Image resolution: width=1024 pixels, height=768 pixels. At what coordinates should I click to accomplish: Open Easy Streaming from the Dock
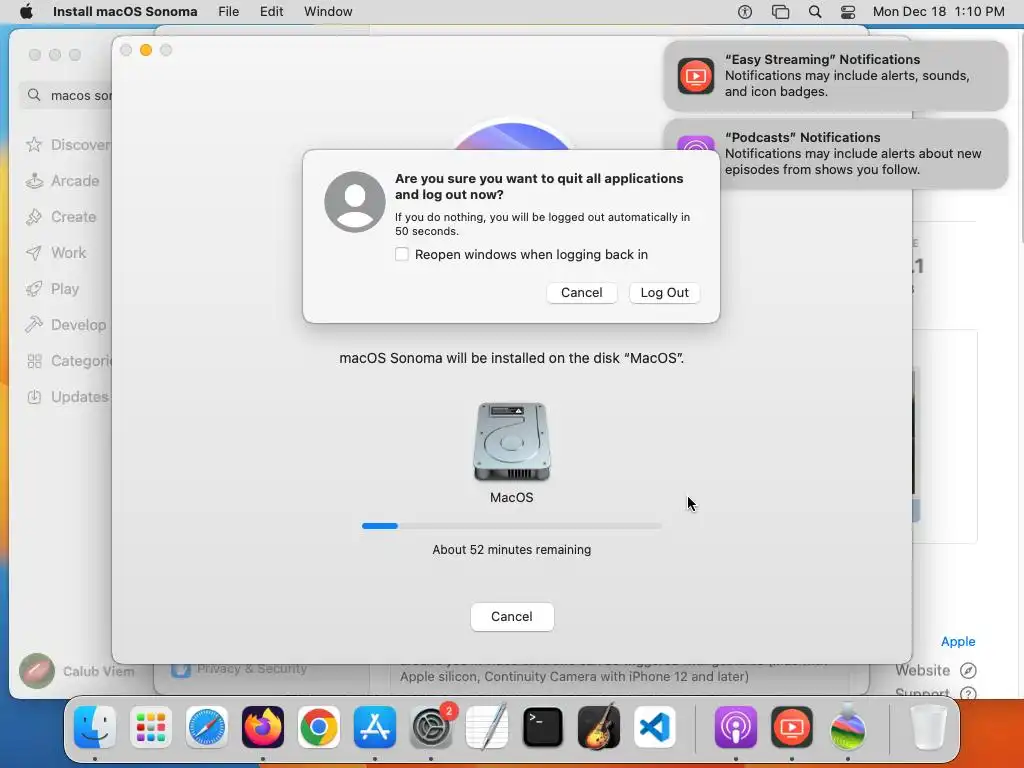(x=792, y=727)
